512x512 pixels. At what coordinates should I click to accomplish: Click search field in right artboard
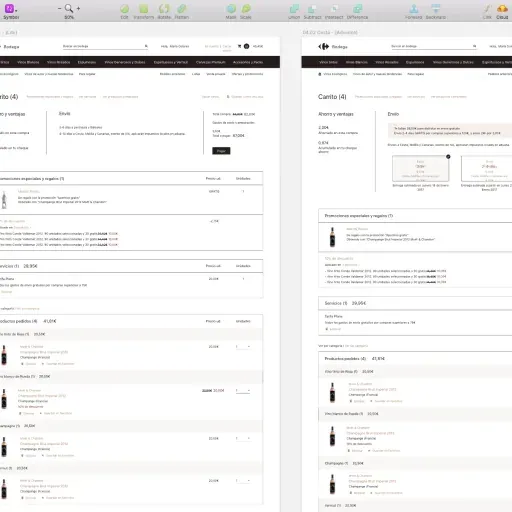434,46
